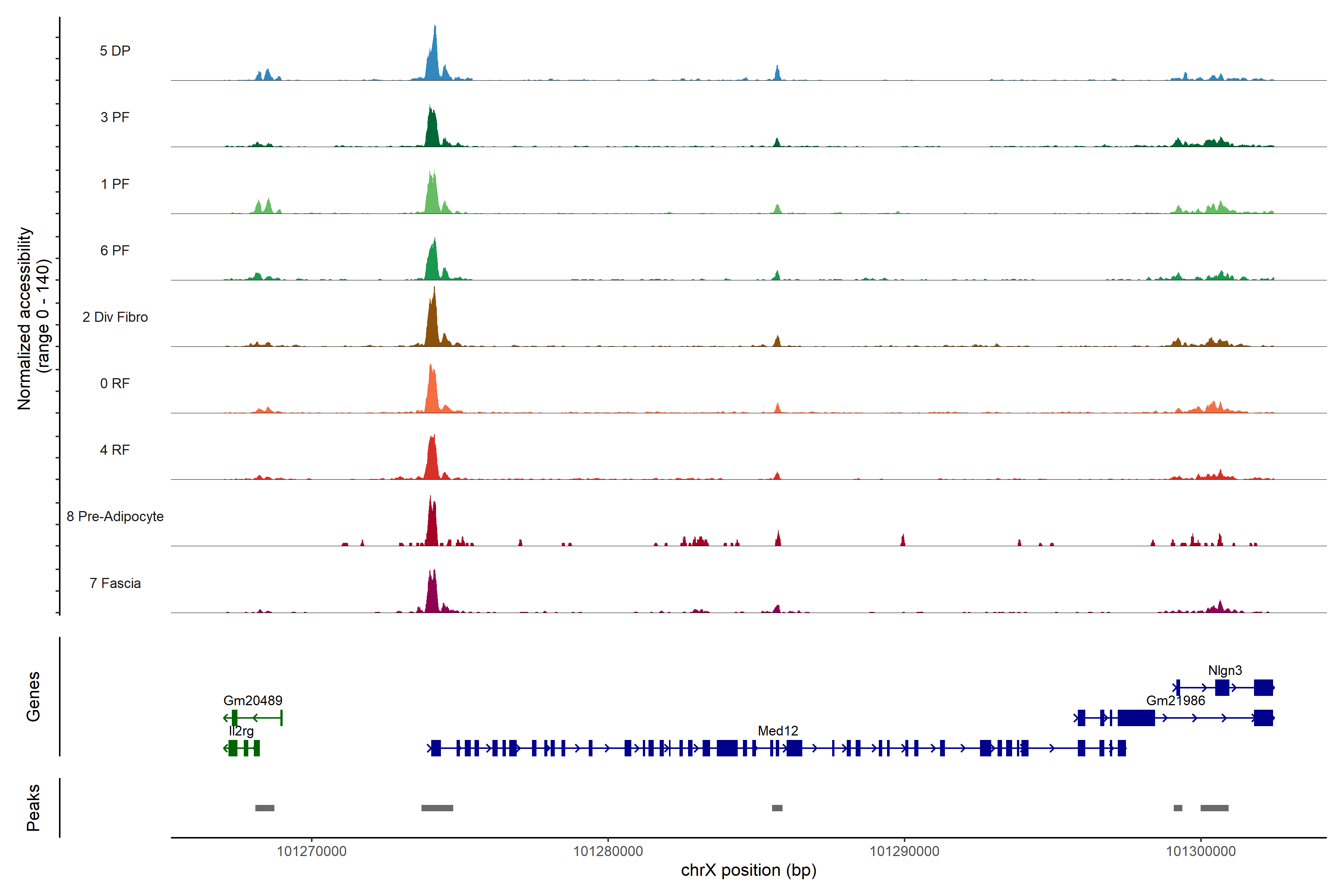Select the 3 PF track label
Image resolution: width=1344 pixels, height=896 pixels.
115,117
